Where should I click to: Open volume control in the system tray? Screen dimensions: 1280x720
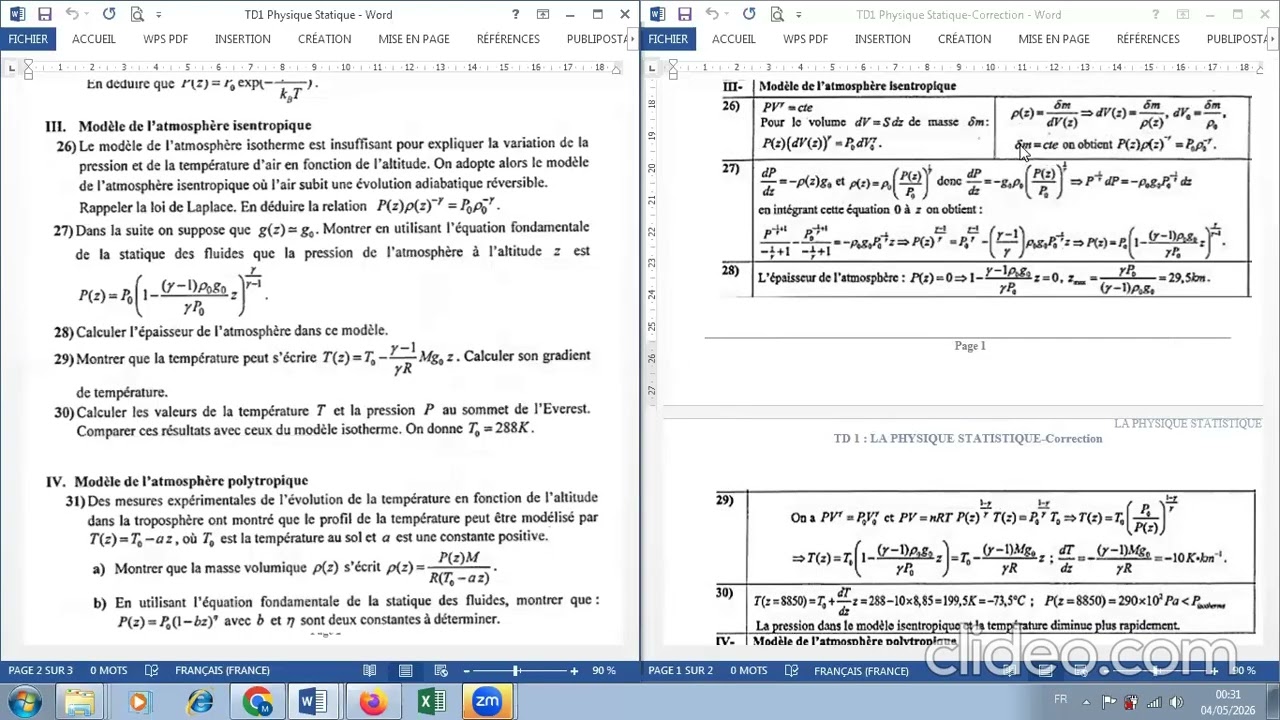(x=1176, y=702)
